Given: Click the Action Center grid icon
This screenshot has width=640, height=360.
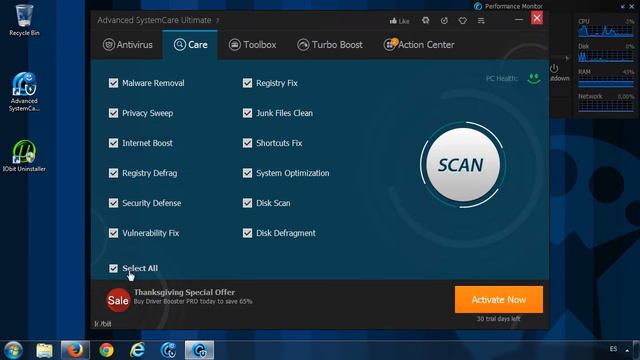Looking at the screenshot, I should 389,44.
